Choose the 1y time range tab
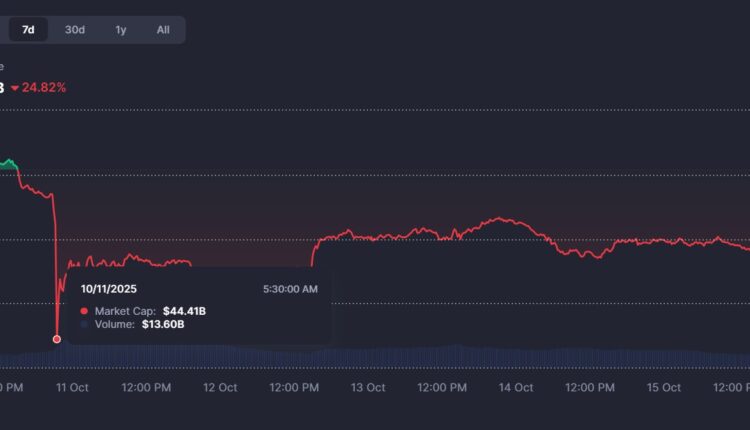This screenshot has width=750, height=430. [x=121, y=30]
